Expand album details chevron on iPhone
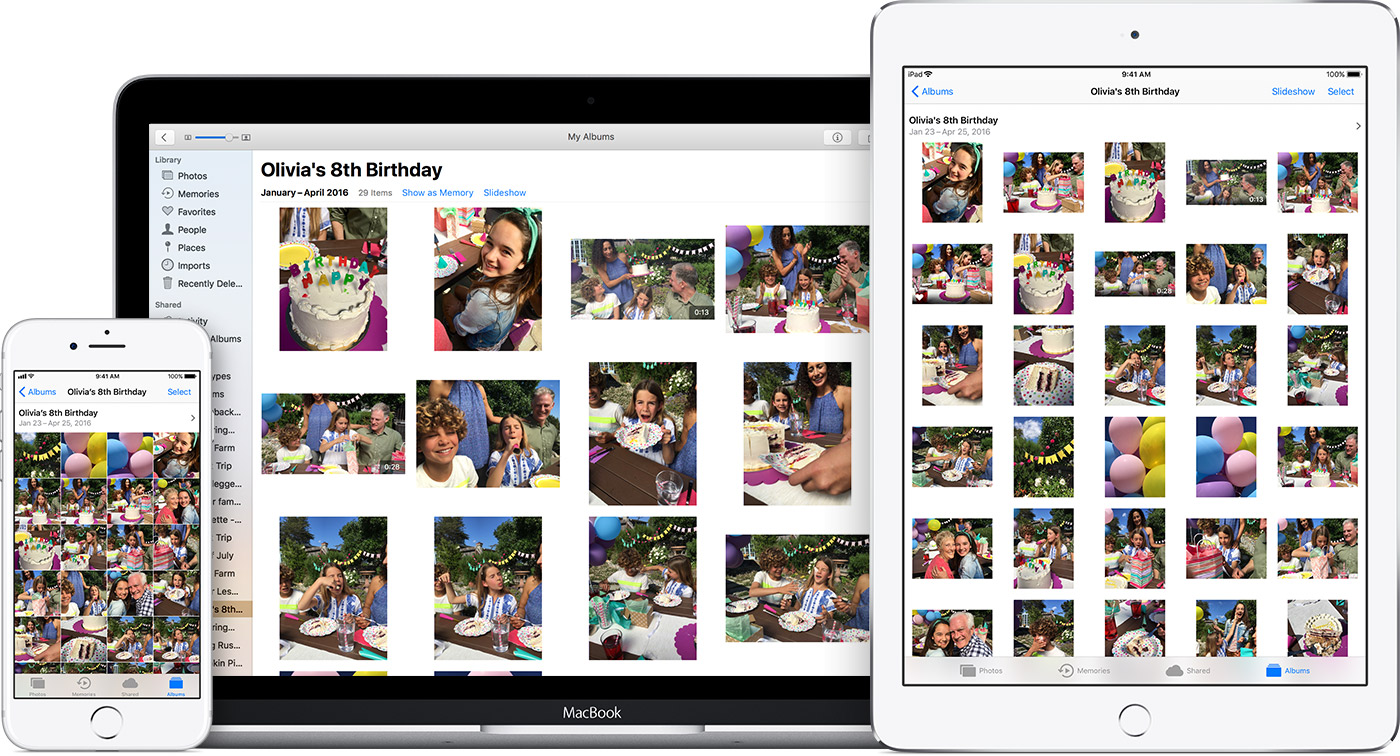Viewport: 1400px width, 756px height. 192,417
